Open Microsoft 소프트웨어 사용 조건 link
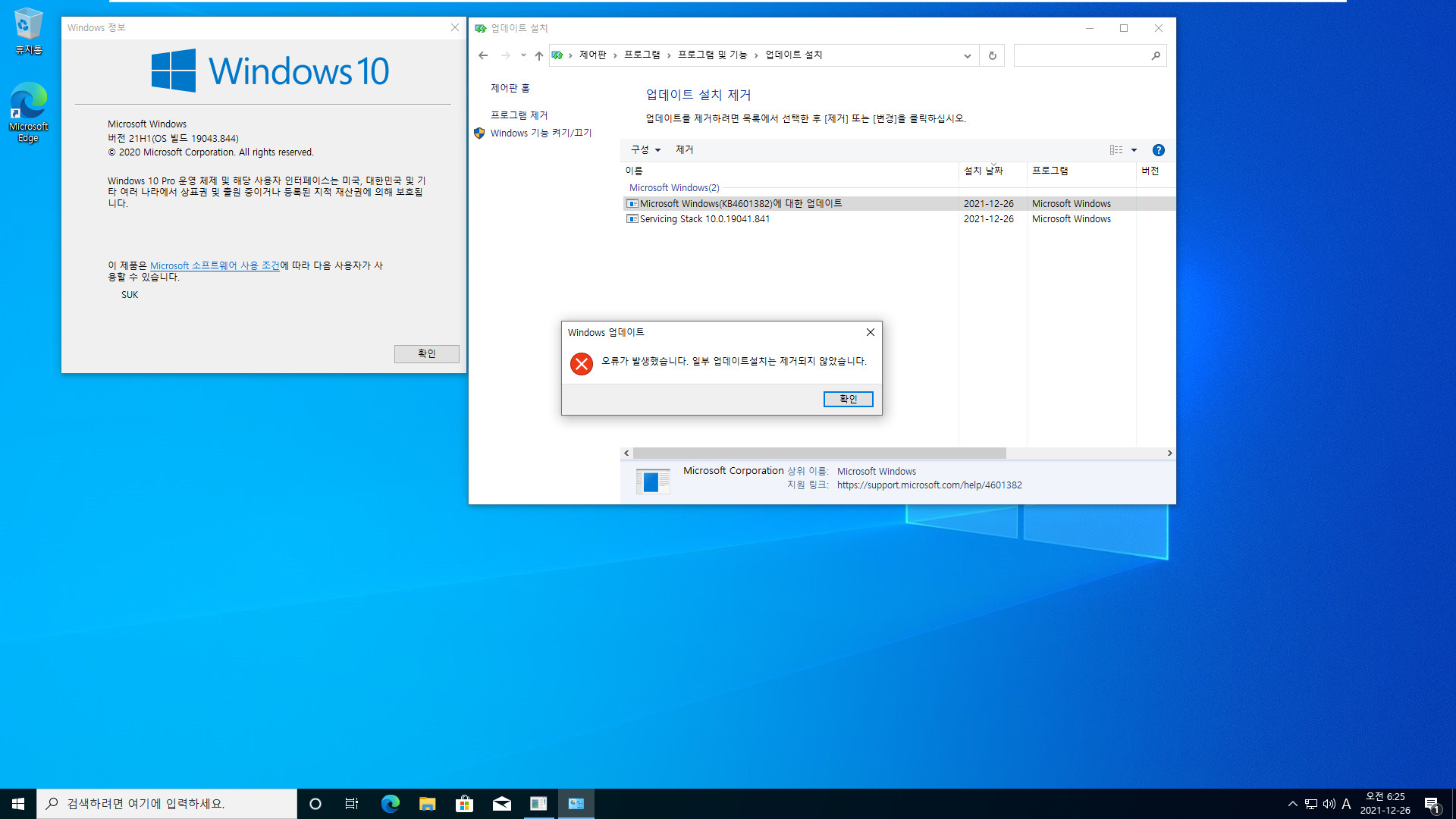 point(215,266)
